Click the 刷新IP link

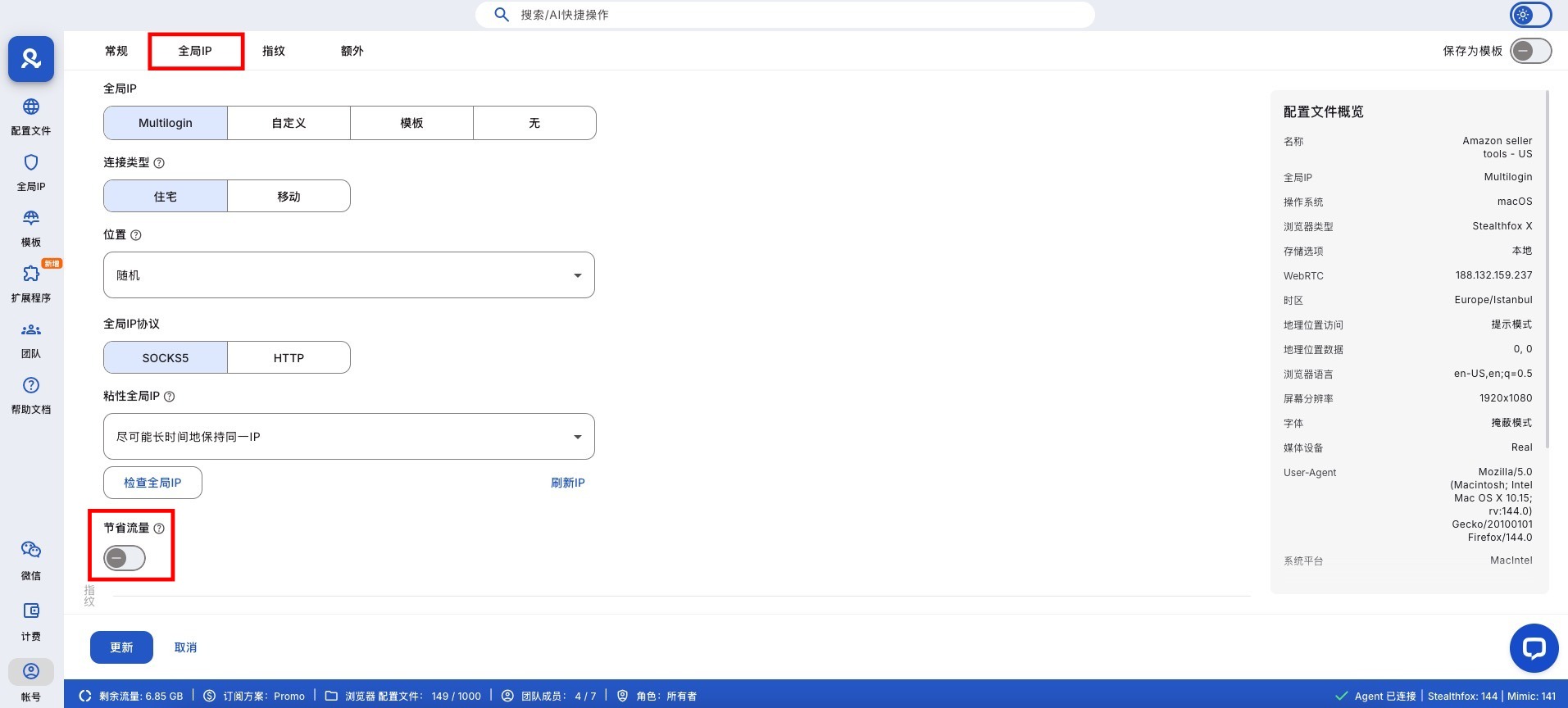(568, 483)
